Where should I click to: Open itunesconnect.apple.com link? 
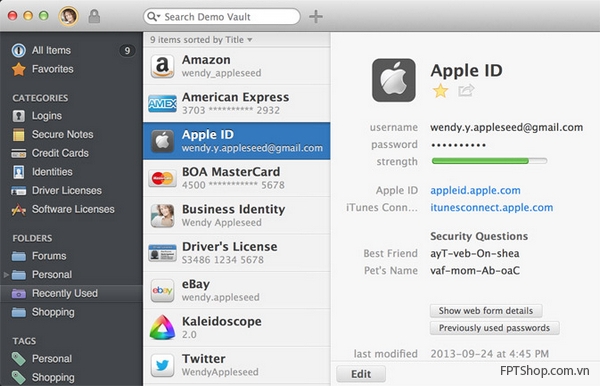tap(492, 207)
